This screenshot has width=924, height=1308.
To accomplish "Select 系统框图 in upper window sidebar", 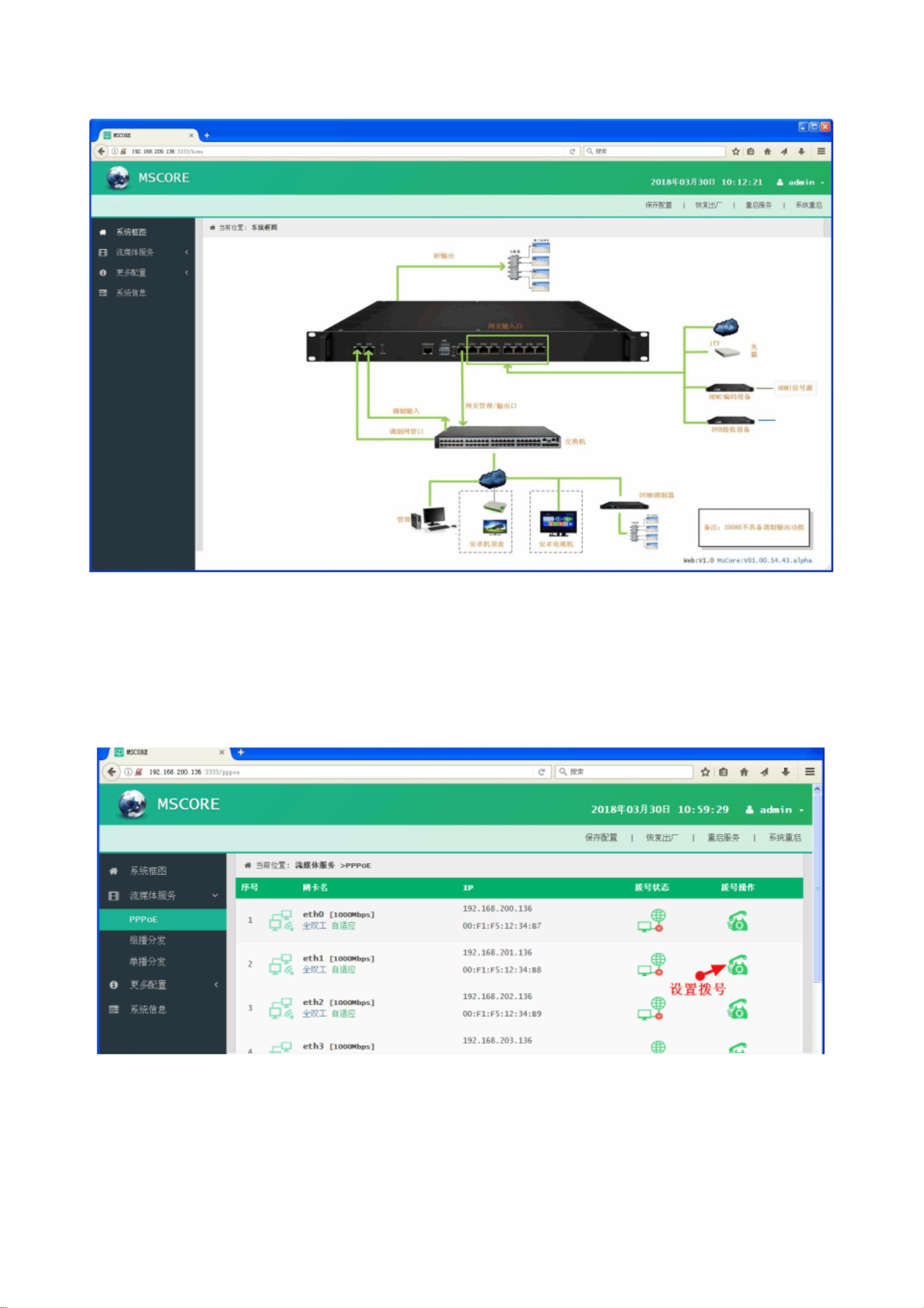I will click(x=131, y=232).
